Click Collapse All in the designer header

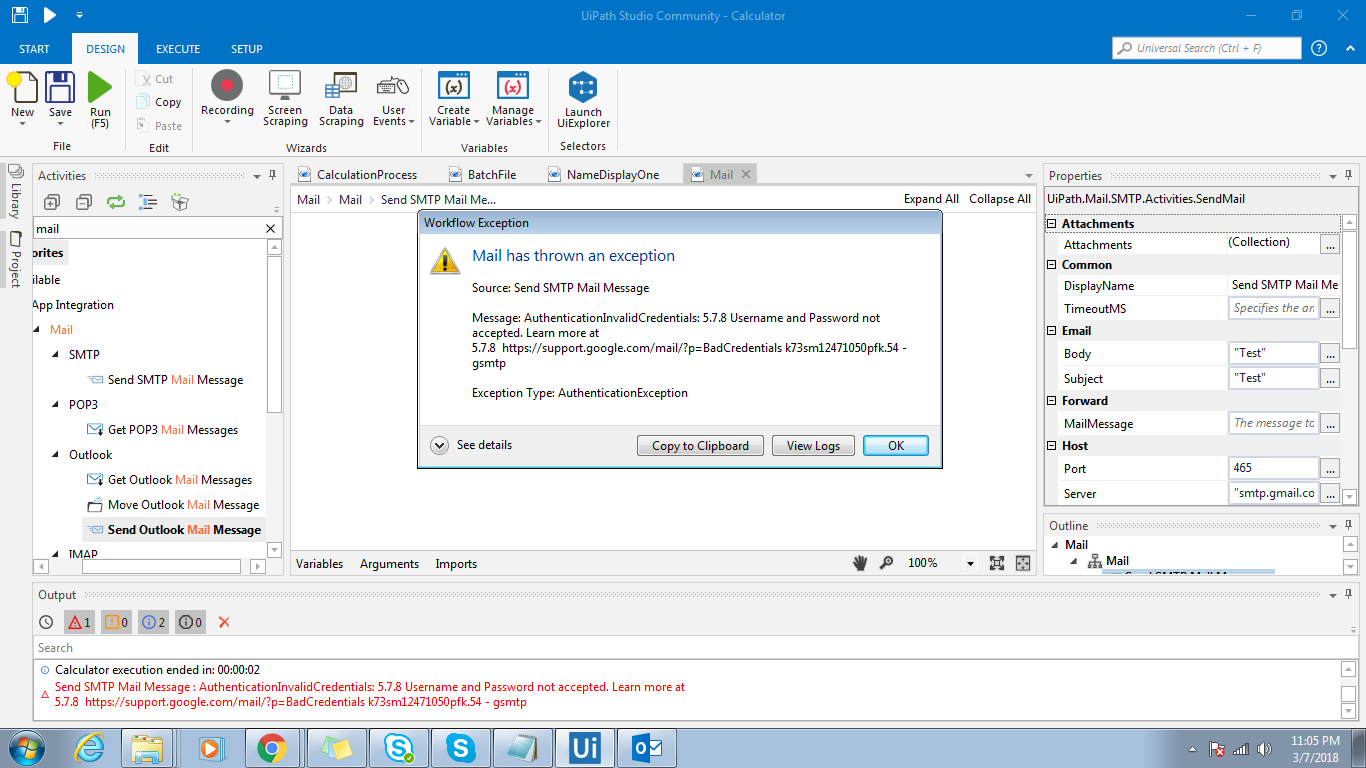(x=1000, y=199)
